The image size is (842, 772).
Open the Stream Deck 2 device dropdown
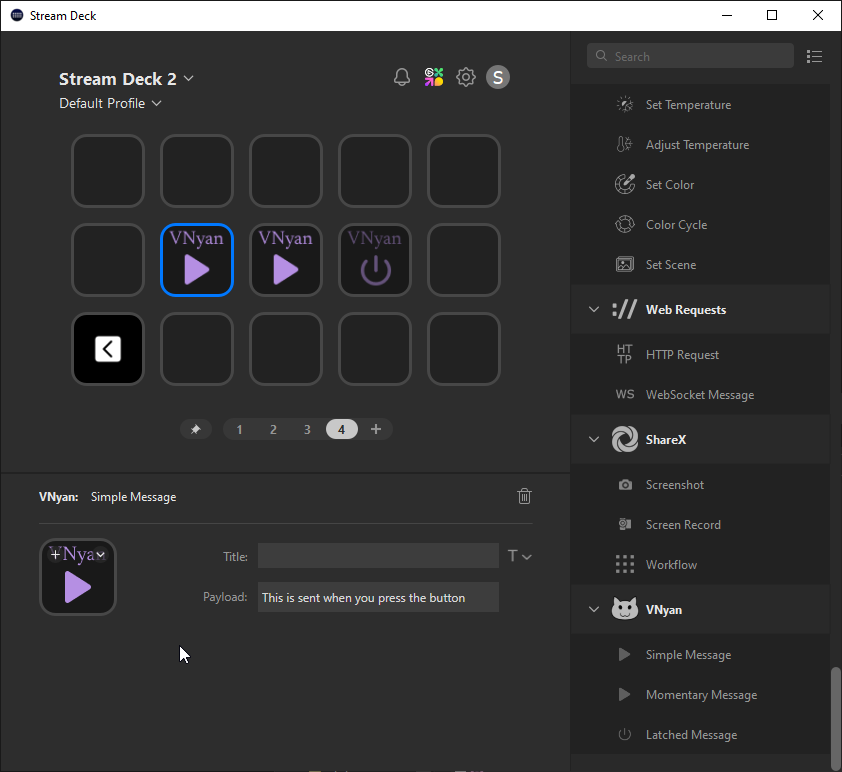127,79
